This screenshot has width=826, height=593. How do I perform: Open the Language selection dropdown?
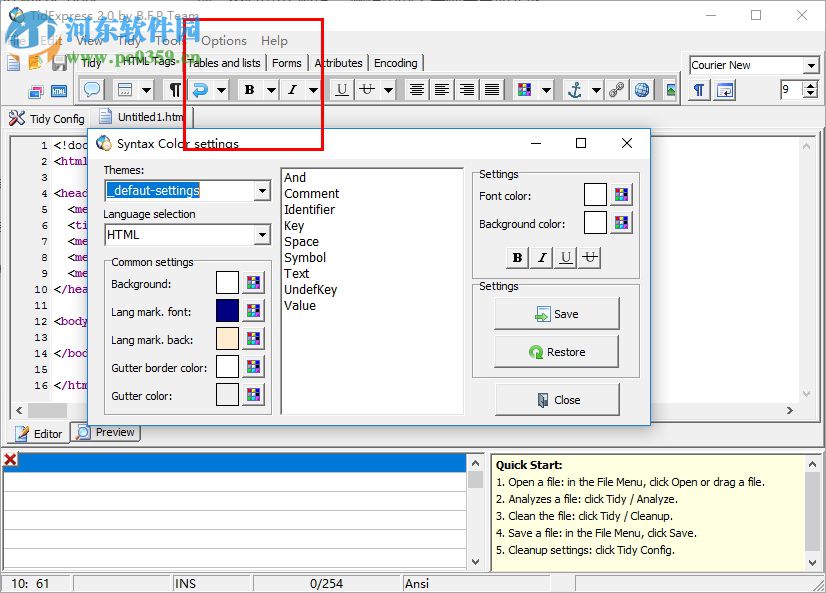tap(262, 235)
